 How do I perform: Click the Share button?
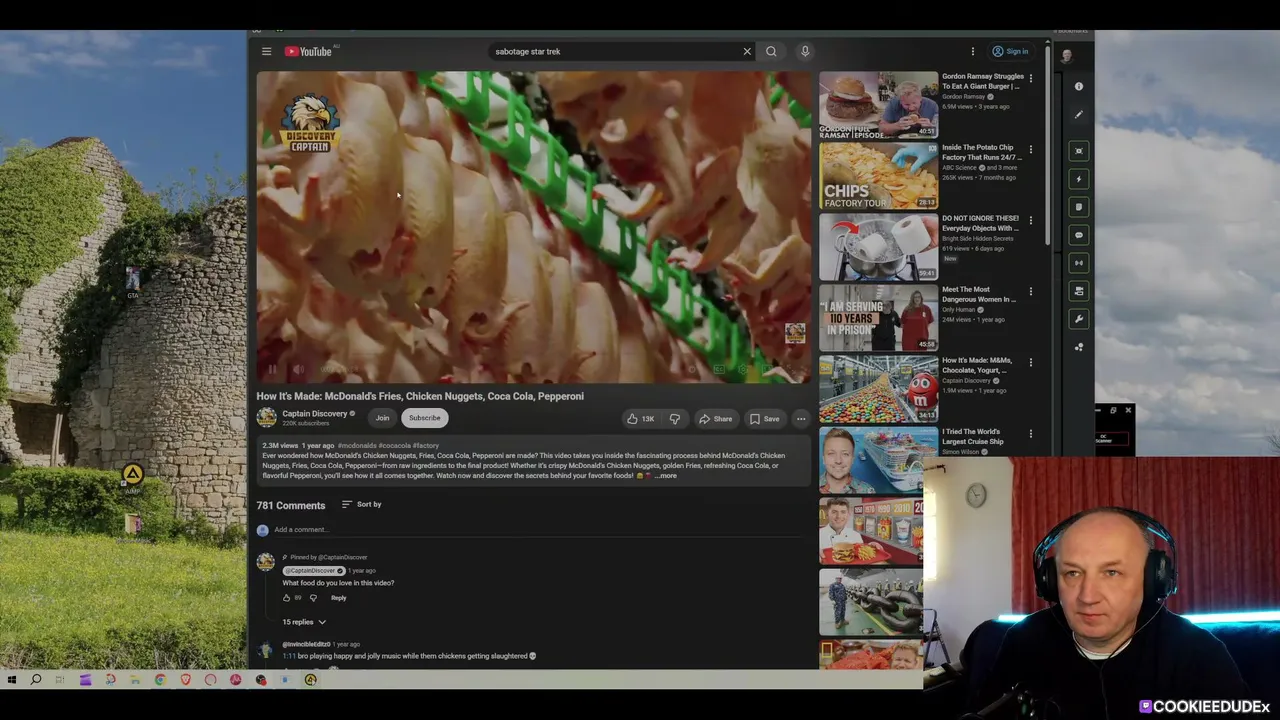tap(716, 419)
